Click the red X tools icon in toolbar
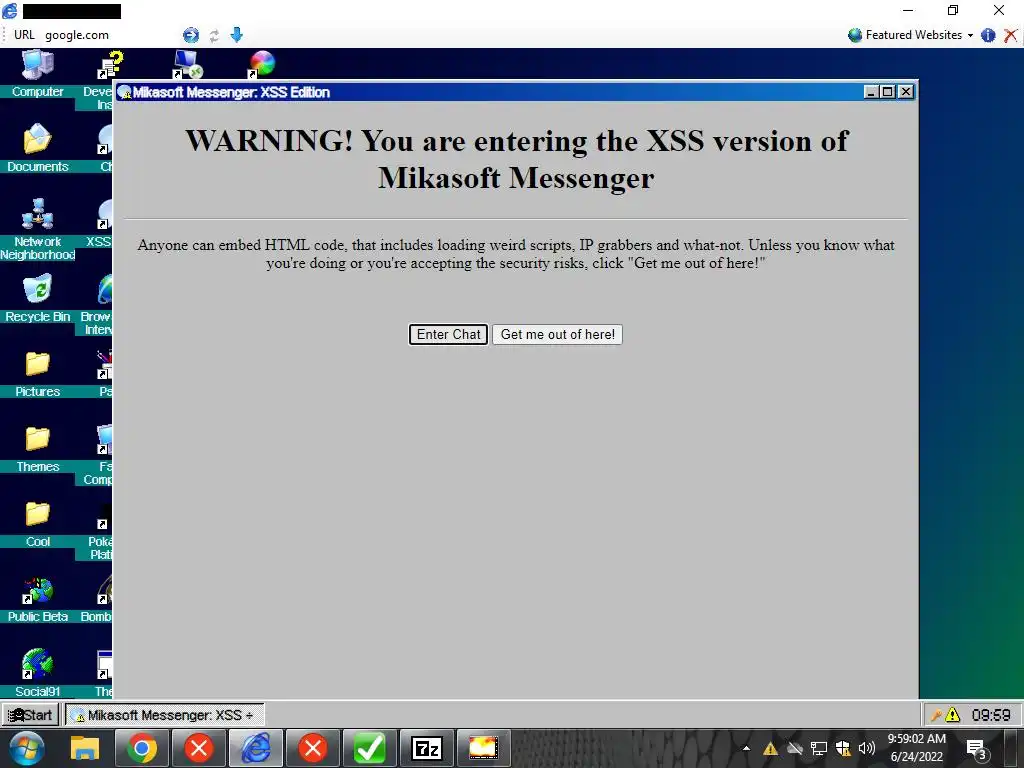 [x=1010, y=35]
